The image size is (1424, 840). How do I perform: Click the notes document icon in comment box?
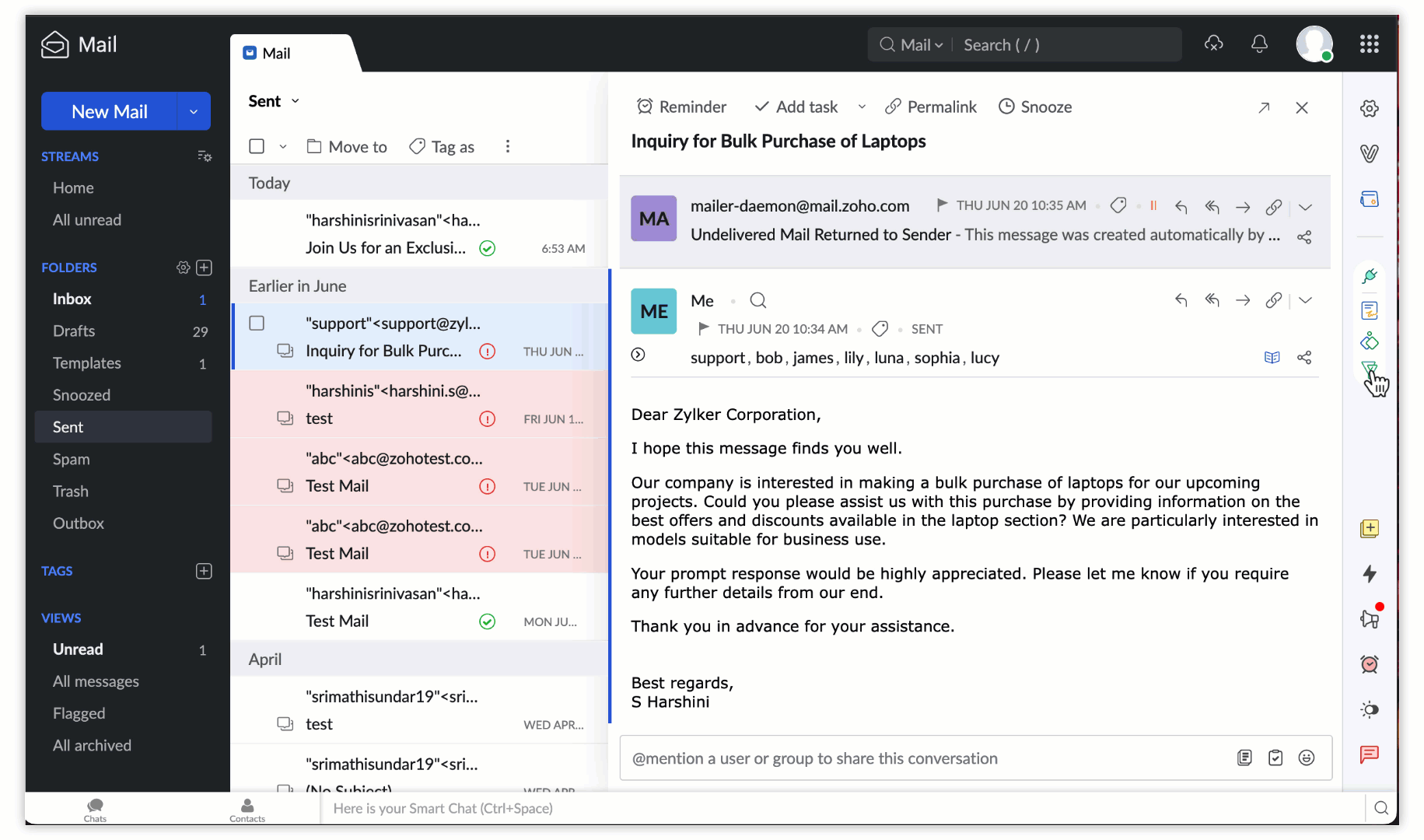click(1244, 758)
